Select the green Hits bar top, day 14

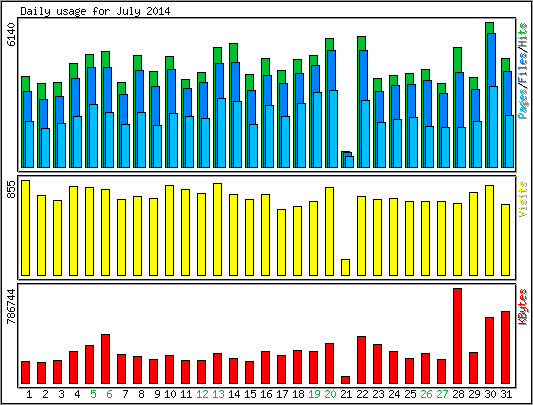pos(234,53)
